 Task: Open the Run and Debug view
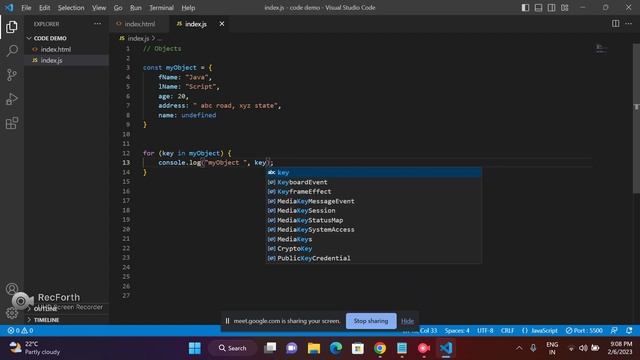12,99
